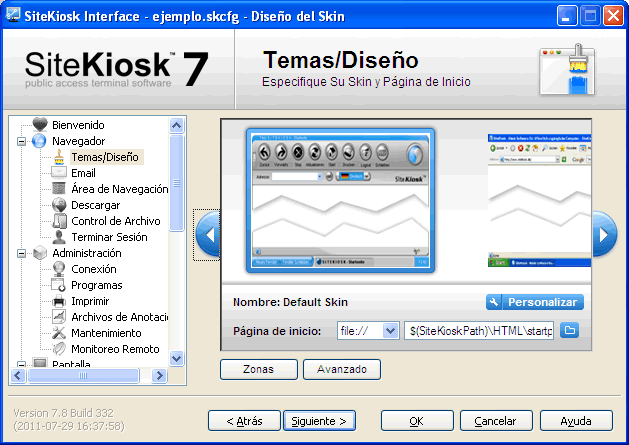Screen dimensions: 629x445
Task: Open folder browse icon for start page
Action: point(570,331)
